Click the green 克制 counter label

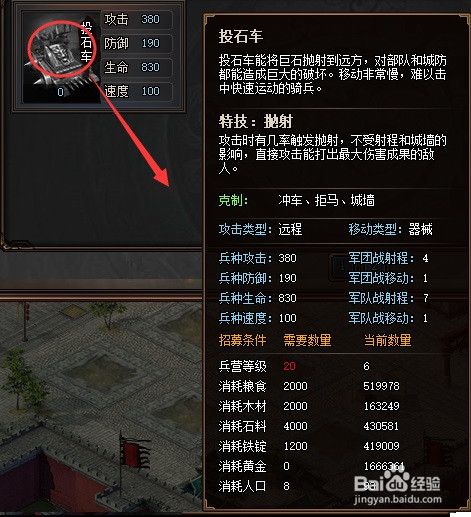click(233, 201)
